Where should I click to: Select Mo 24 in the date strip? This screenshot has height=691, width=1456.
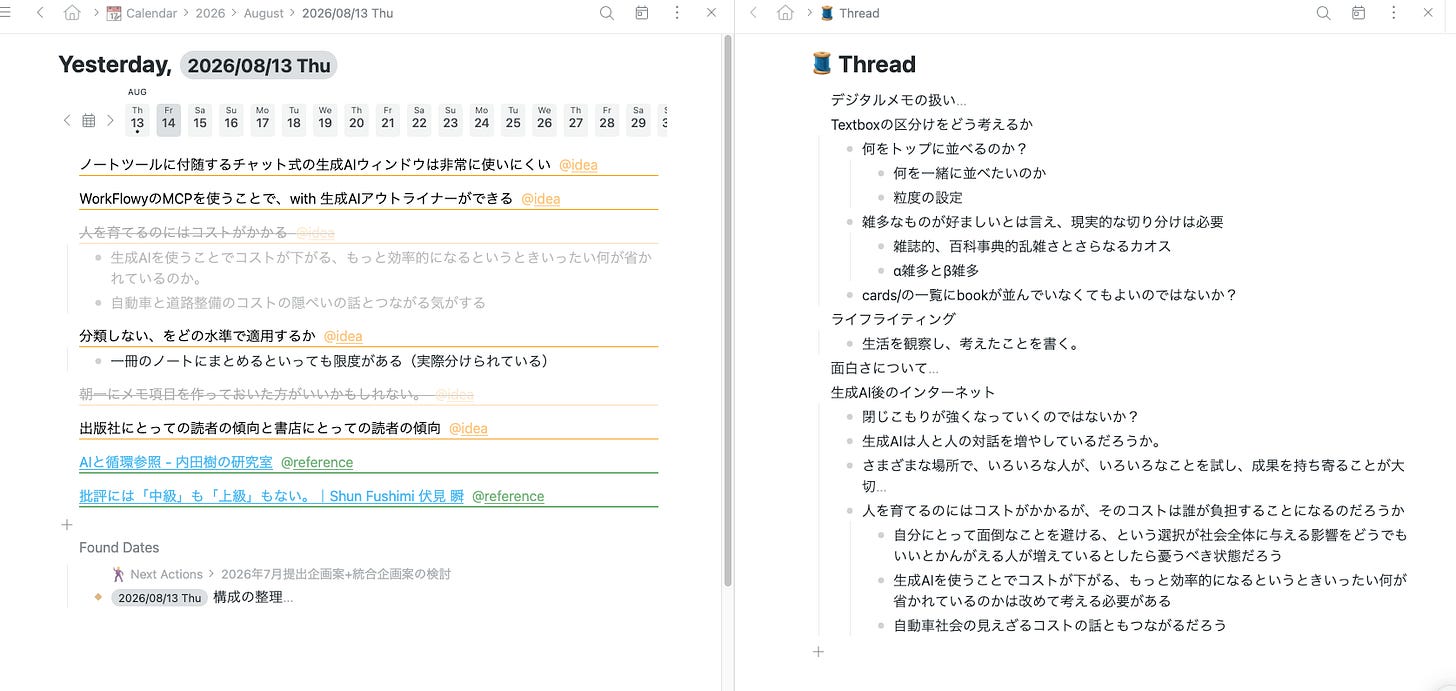482,119
